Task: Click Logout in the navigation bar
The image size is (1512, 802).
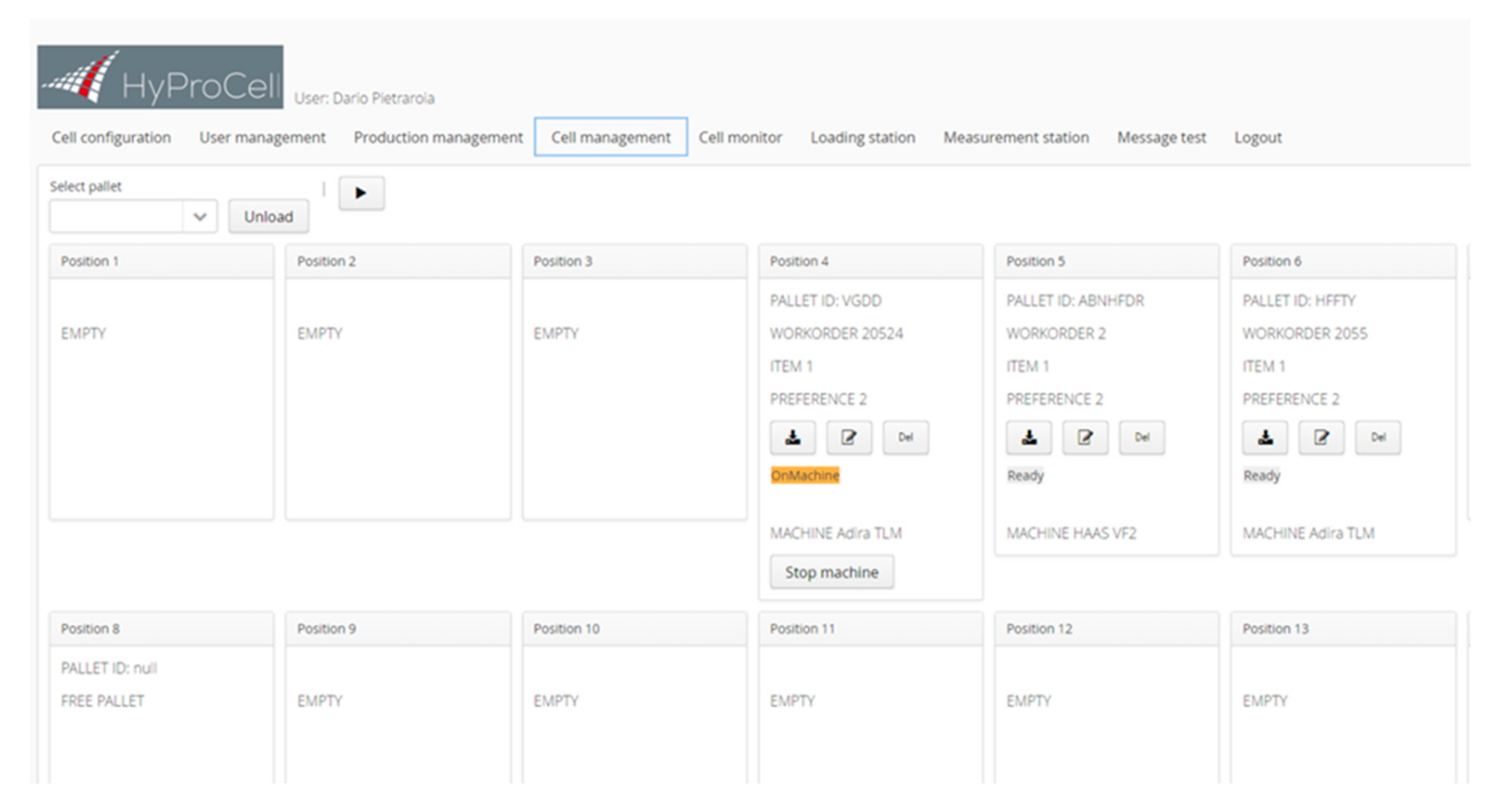Action: click(1257, 138)
